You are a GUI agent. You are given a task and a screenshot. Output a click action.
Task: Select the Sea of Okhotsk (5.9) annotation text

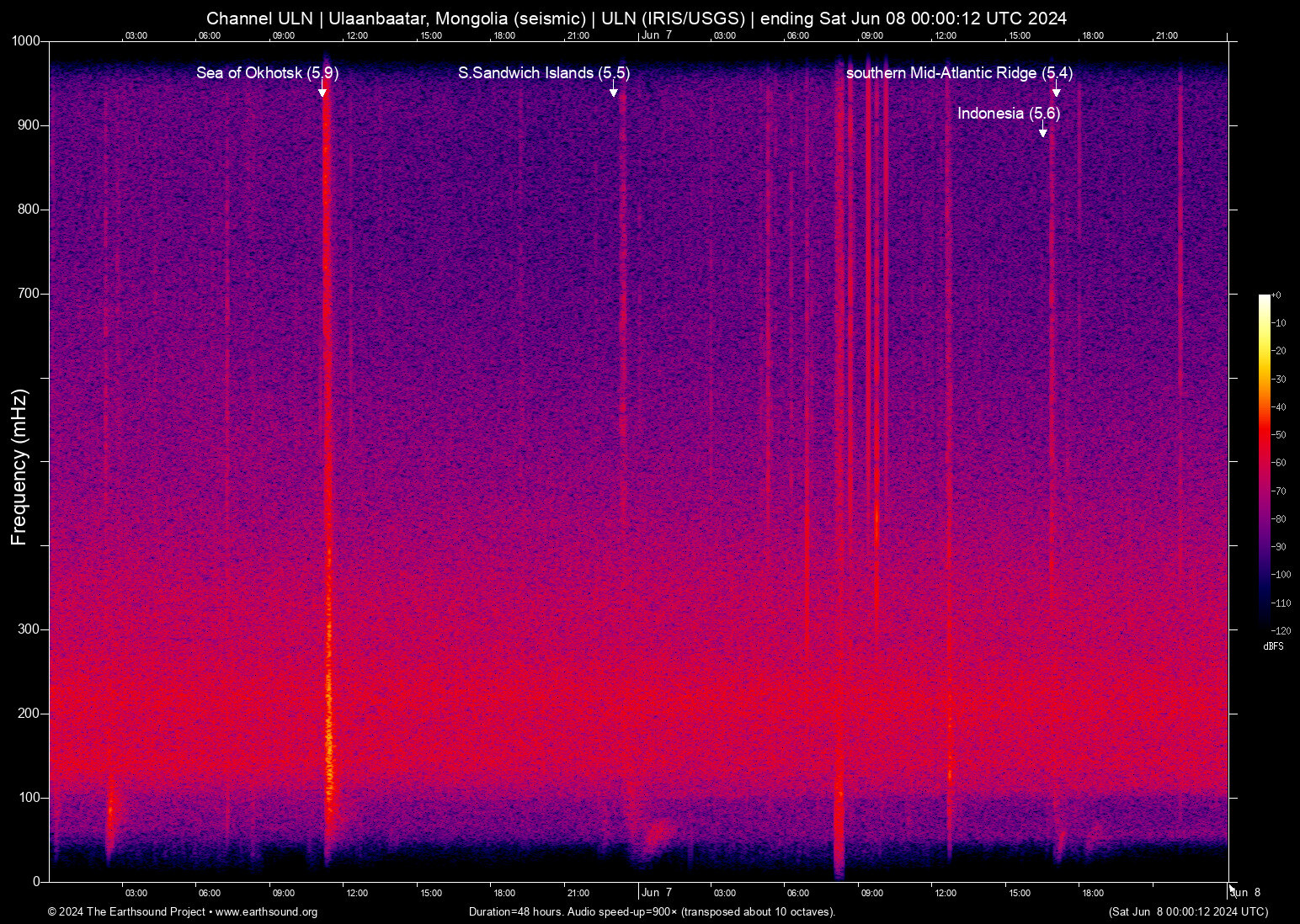[x=267, y=73]
